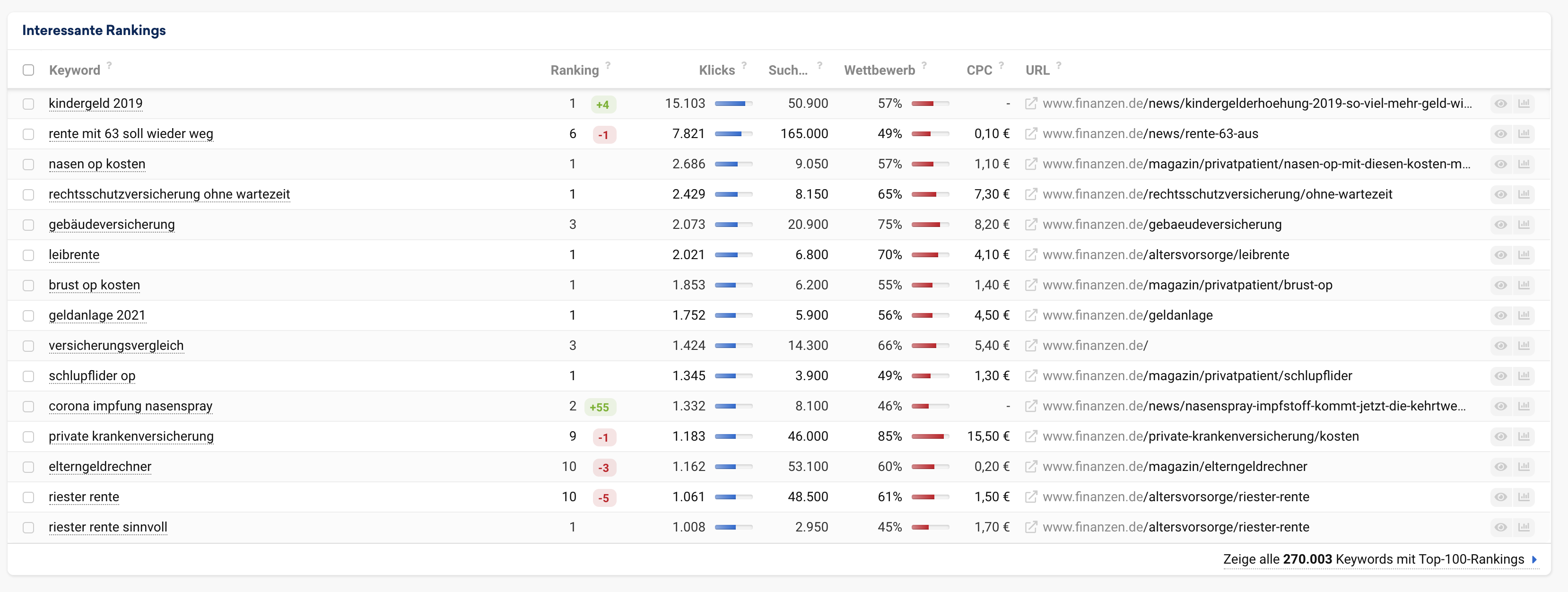
Task: Show history chart icon for nasen op kosten row
Action: click(x=1524, y=164)
